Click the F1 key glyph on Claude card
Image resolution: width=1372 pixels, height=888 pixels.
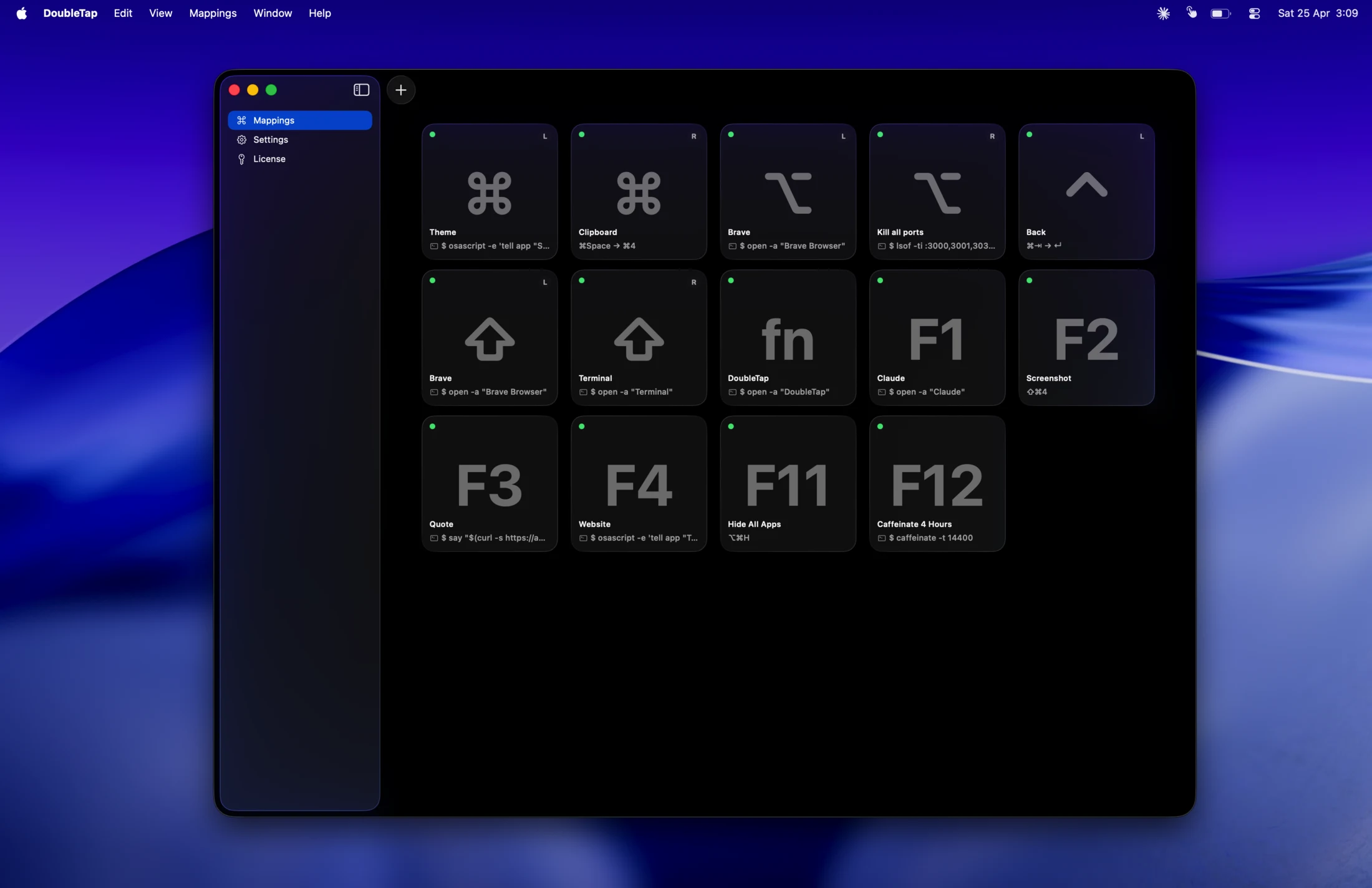pyautogui.click(x=937, y=339)
